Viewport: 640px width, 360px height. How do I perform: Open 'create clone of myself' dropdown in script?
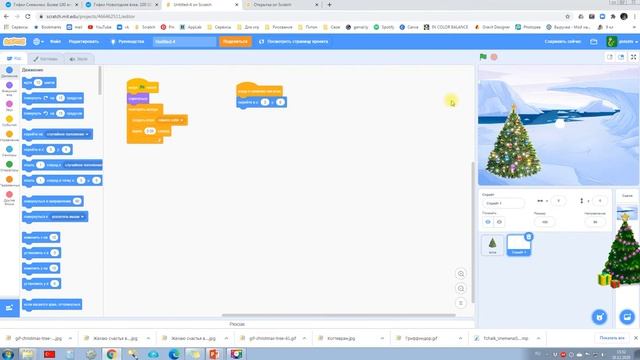pyautogui.click(x=171, y=120)
